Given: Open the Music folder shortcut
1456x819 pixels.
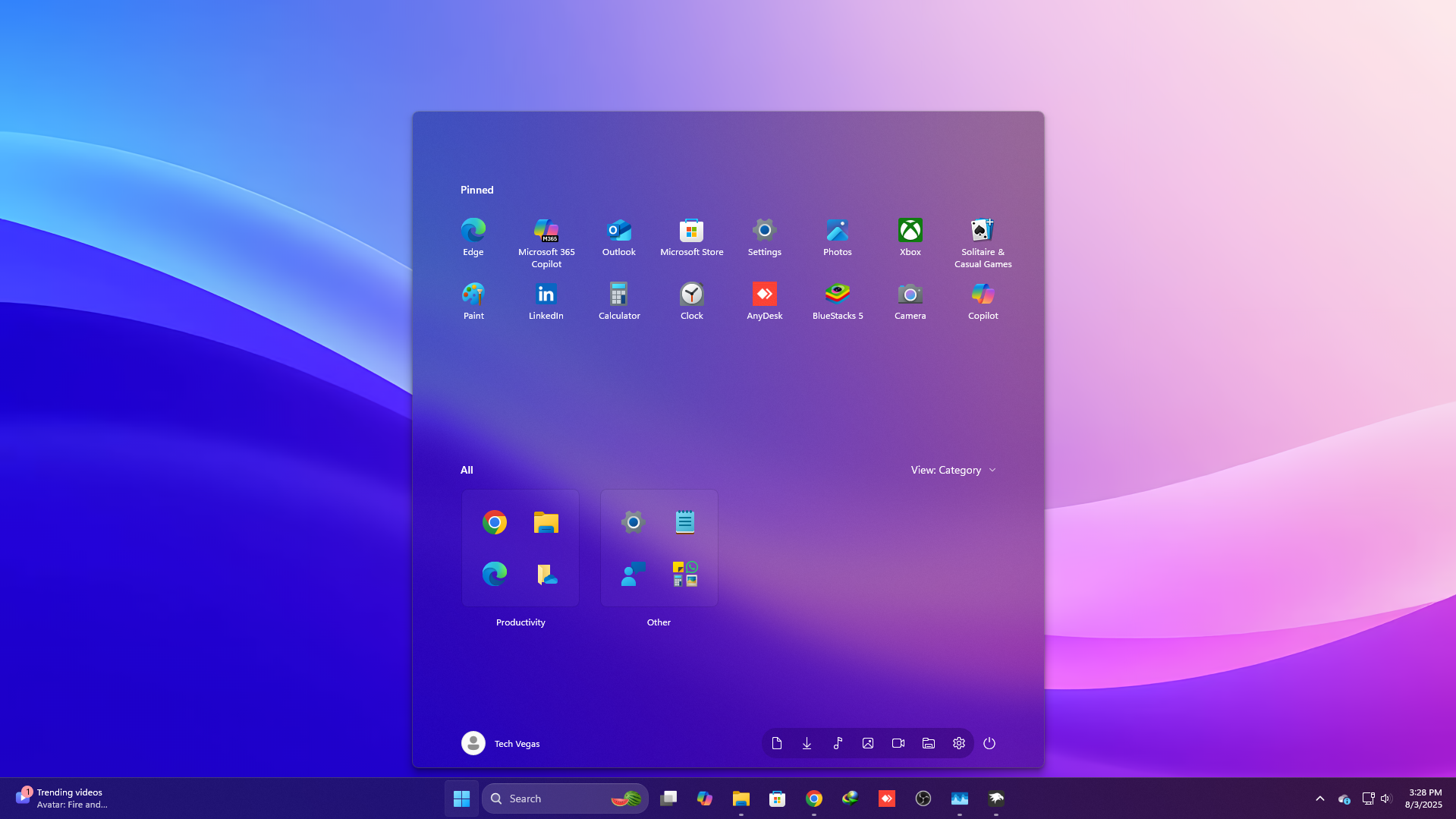Looking at the screenshot, I should click(x=838, y=743).
